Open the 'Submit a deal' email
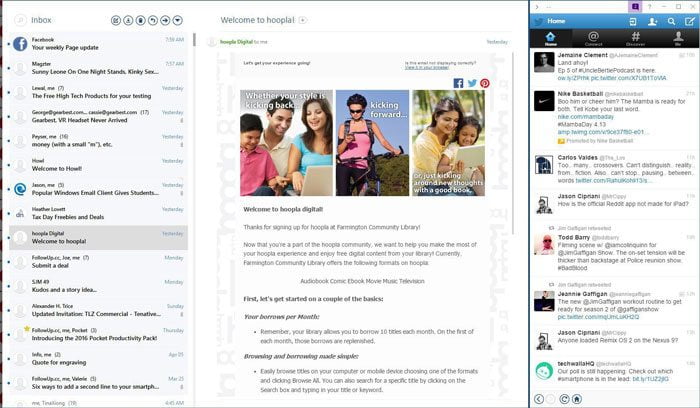This screenshot has width=700, height=408. point(98,262)
